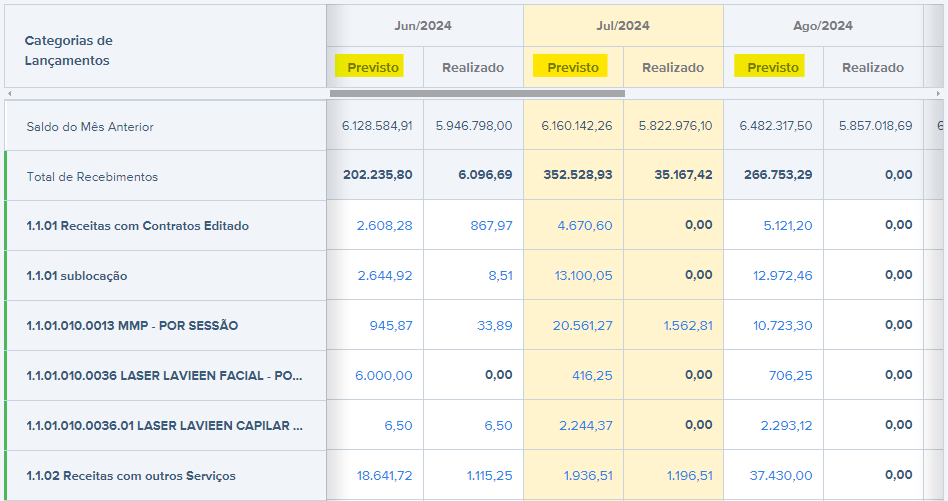Viewport: 948px width, 501px height.
Task: Open the 2.608,28 forecast value link
Action: tap(384, 226)
